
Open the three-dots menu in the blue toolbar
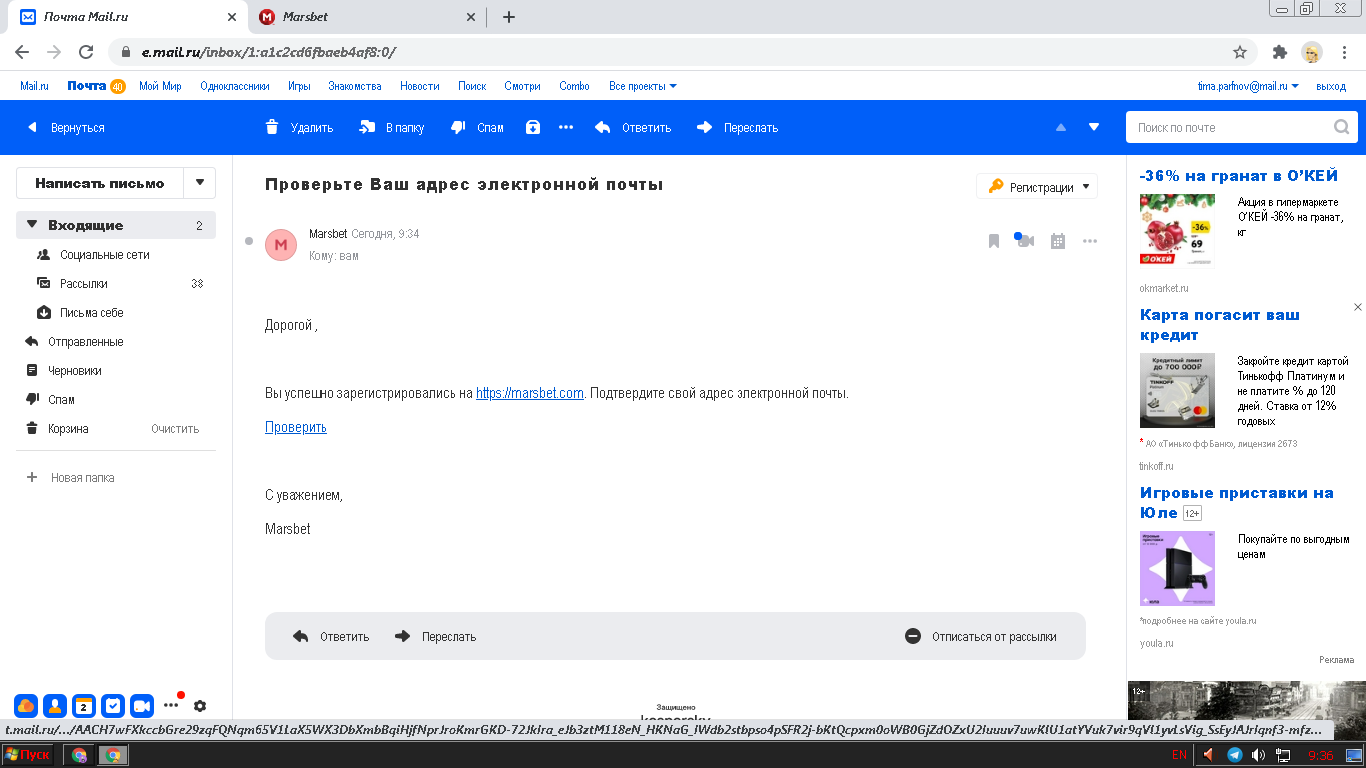pos(566,127)
